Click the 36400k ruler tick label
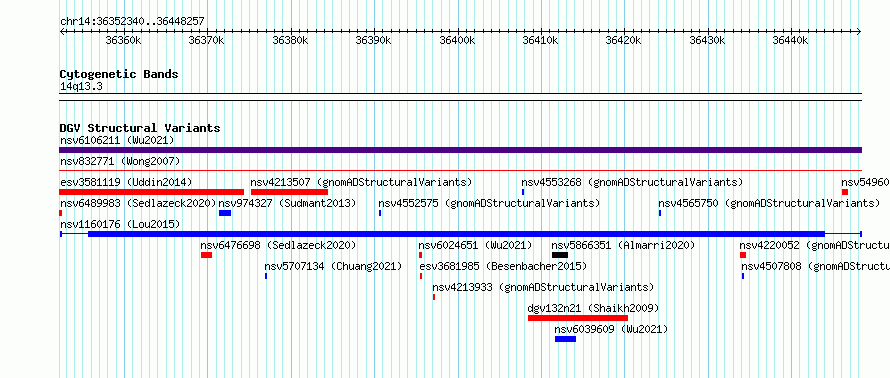 click(457, 41)
